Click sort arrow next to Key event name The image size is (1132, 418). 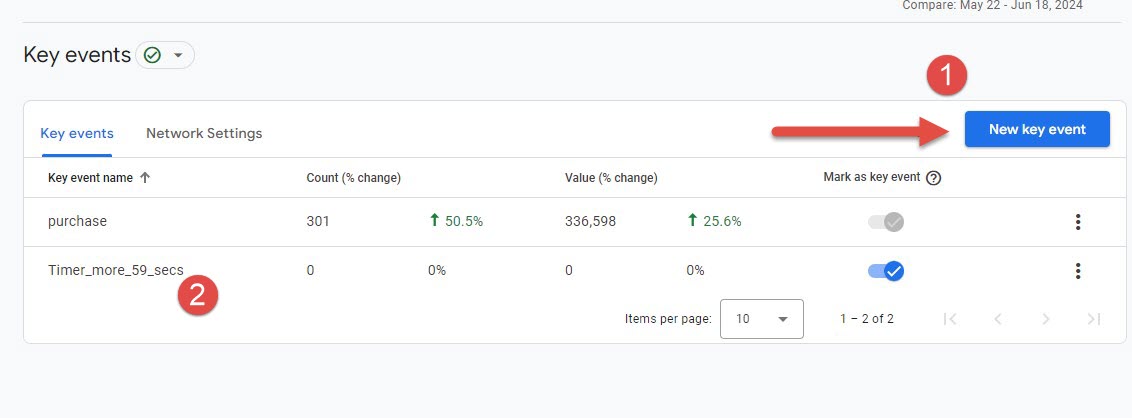145,178
